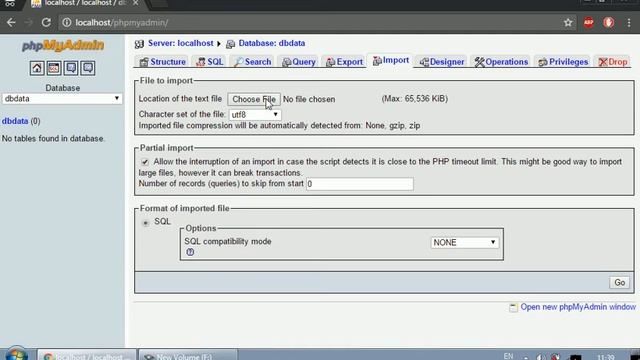Click the database icon beside Database: dbdata
Screen dimensions: 640x360
[x=231, y=44]
